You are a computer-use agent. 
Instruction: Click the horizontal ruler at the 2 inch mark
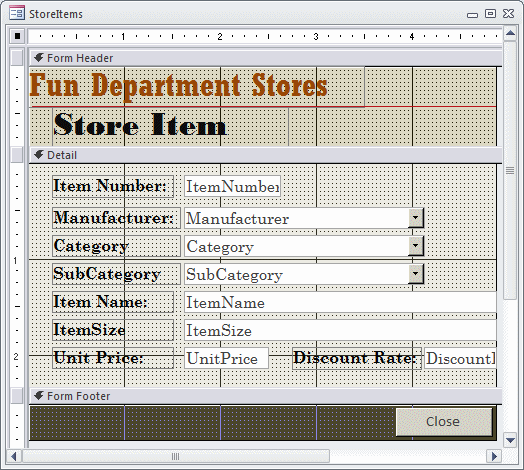coord(220,36)
